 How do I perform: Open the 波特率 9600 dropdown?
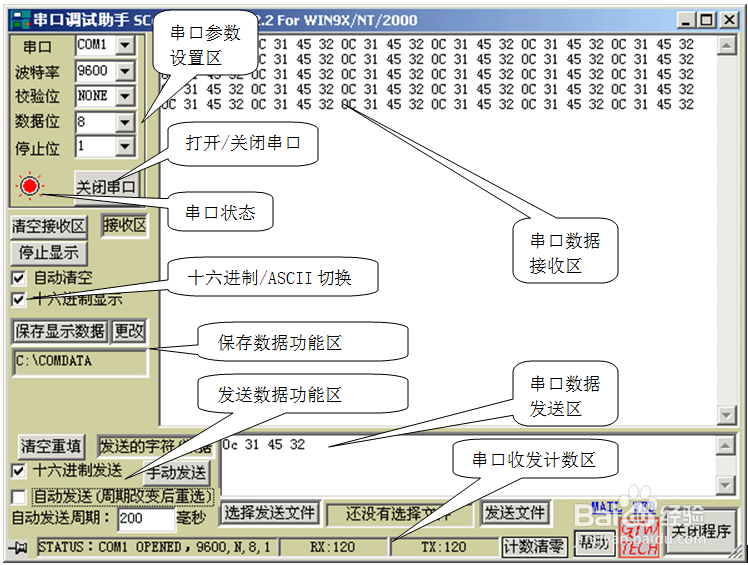pyautogui.click(x=125, y=71)
